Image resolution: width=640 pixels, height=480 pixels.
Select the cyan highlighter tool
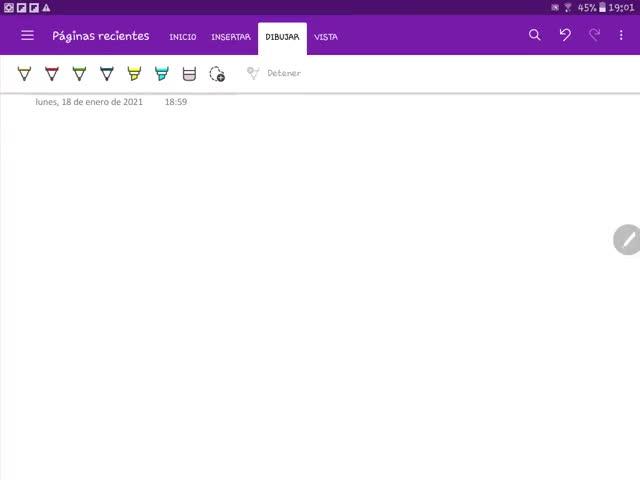[x=162, y=74]
